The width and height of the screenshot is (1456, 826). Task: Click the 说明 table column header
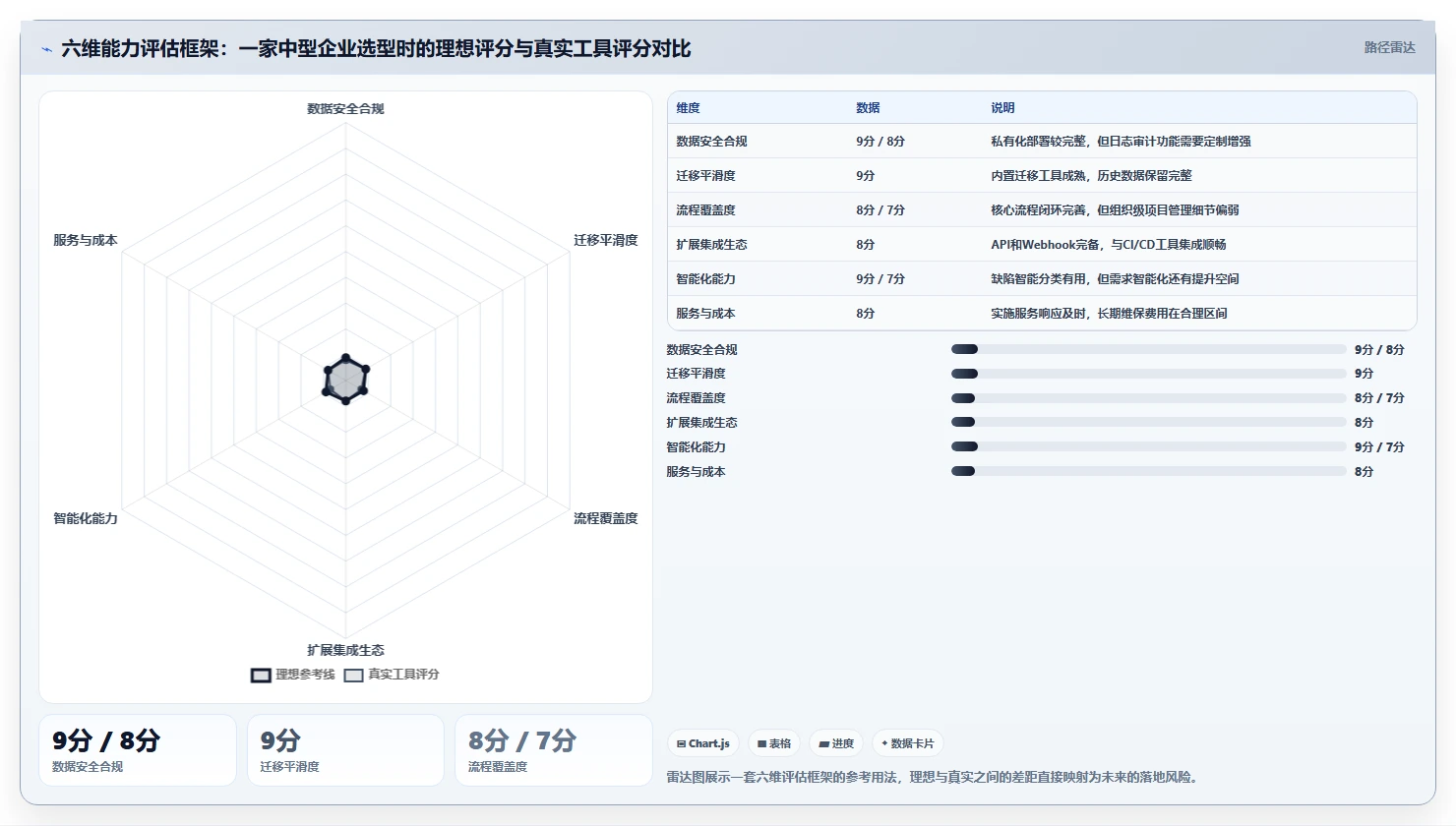coord(1002,108)
